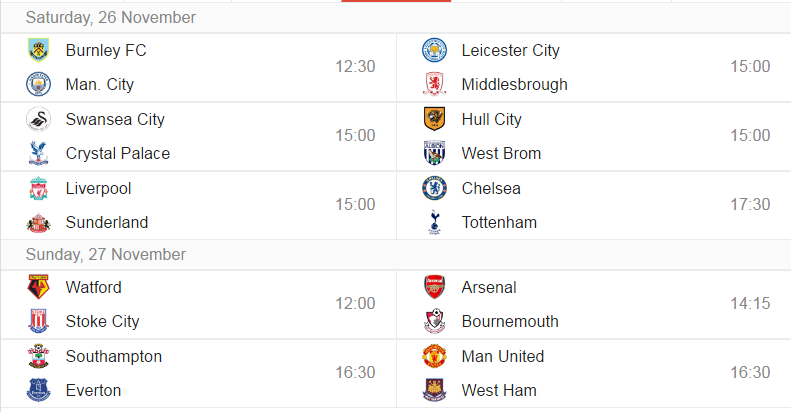791x412 pixels.
Task: Click the Sunday, 27 November date header
Action: pyautogui.click(x=106, y=254)
